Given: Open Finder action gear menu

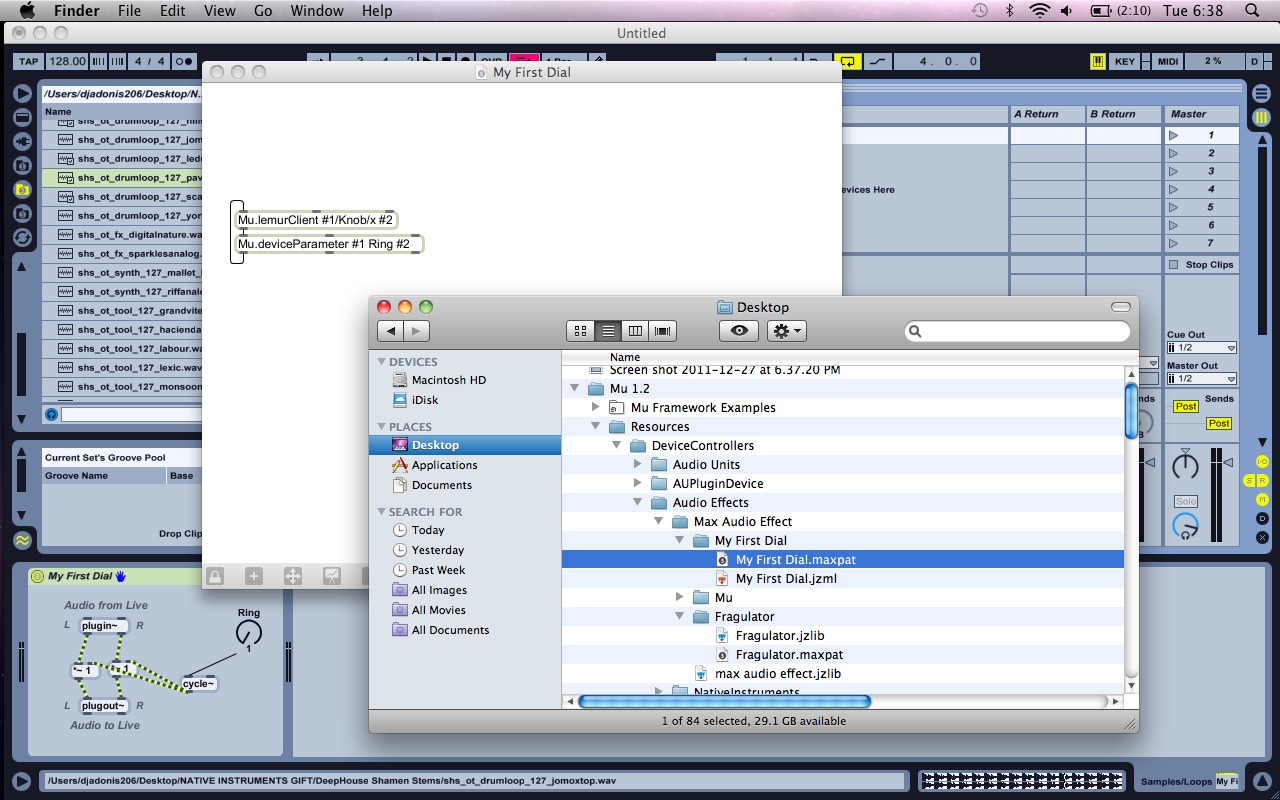Looking at the screenshot, I should (x=786, y=331).
